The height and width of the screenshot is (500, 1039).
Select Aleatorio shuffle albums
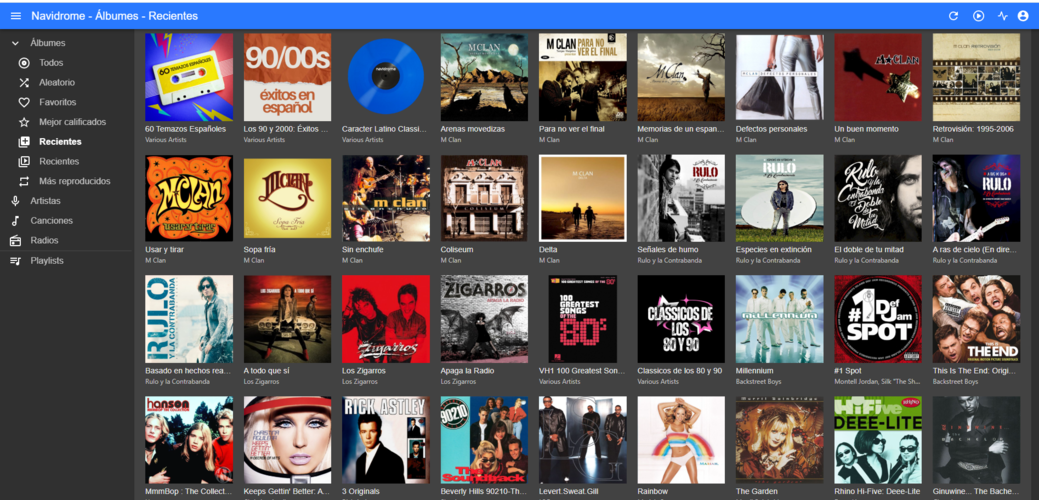(57, 83)
